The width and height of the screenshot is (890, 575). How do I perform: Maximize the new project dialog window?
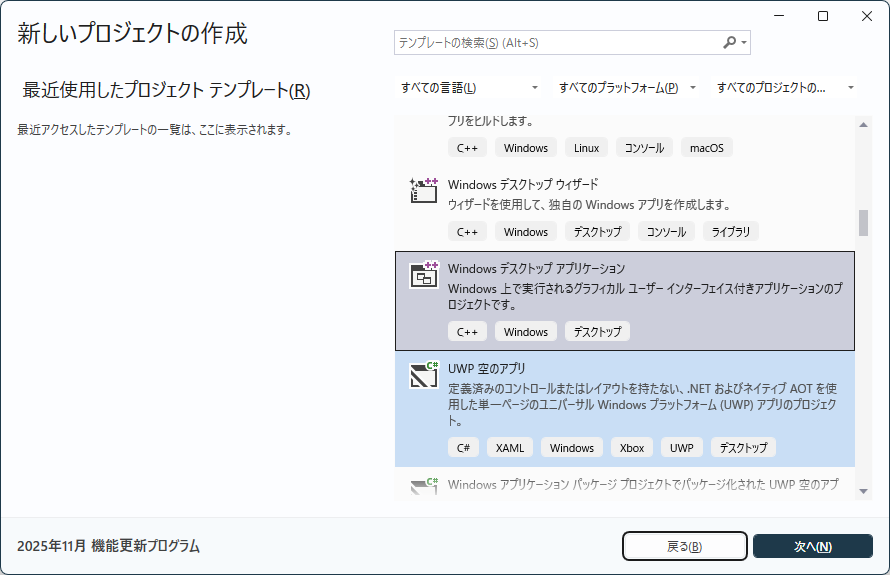click(823, 16)
